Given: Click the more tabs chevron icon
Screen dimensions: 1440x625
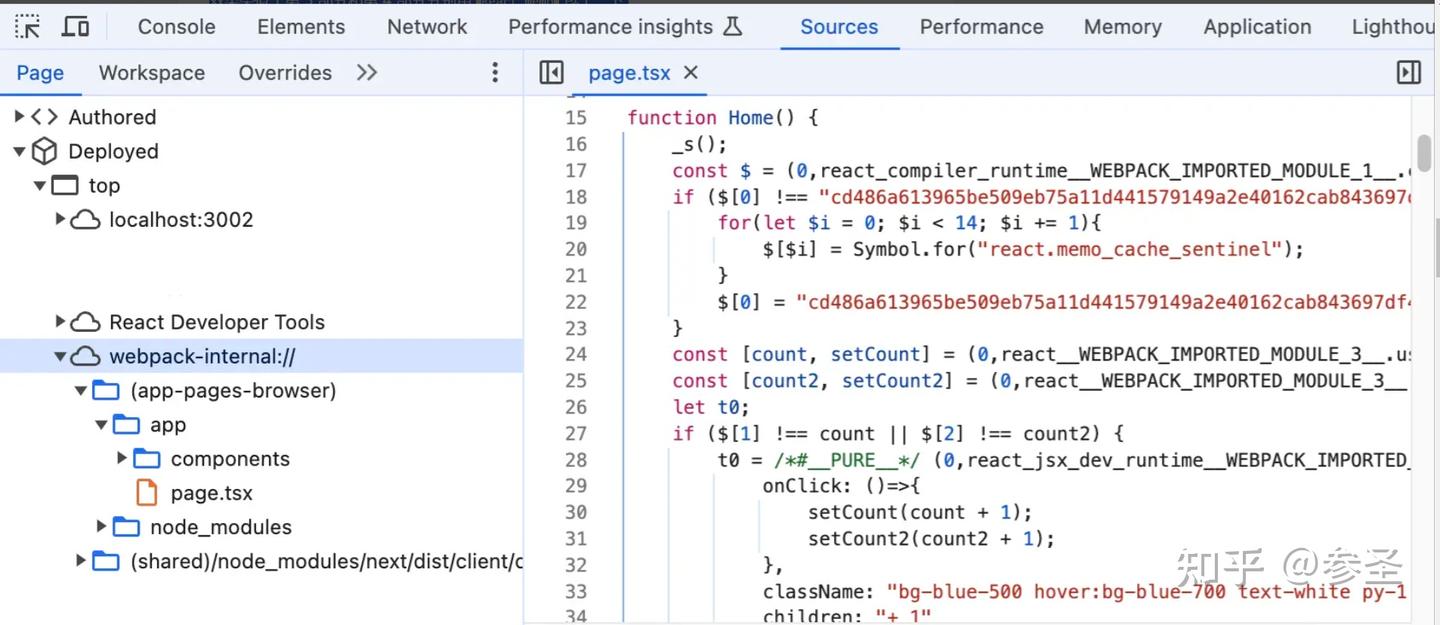Looking at the screenshot, I should click(366, 72).
